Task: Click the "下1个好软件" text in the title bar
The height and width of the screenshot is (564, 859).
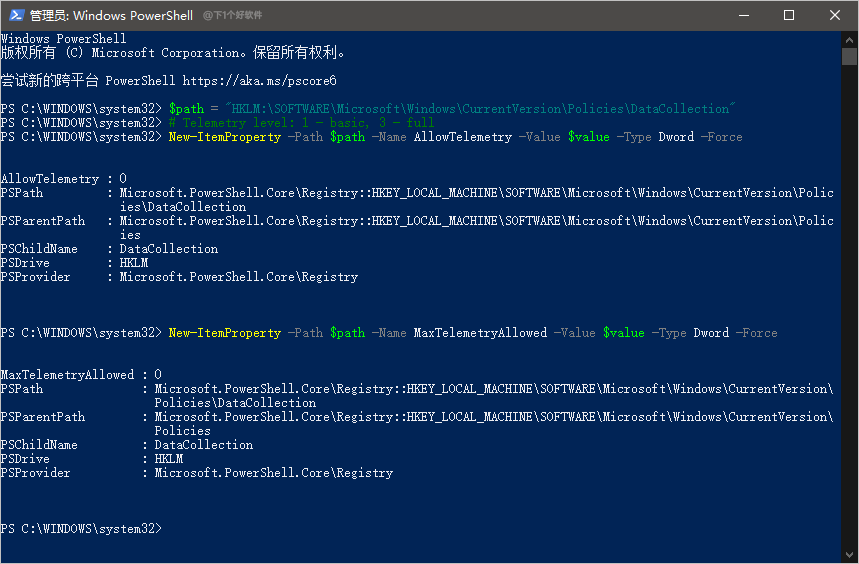Action: pyautogui.click(x=232, y=16)
